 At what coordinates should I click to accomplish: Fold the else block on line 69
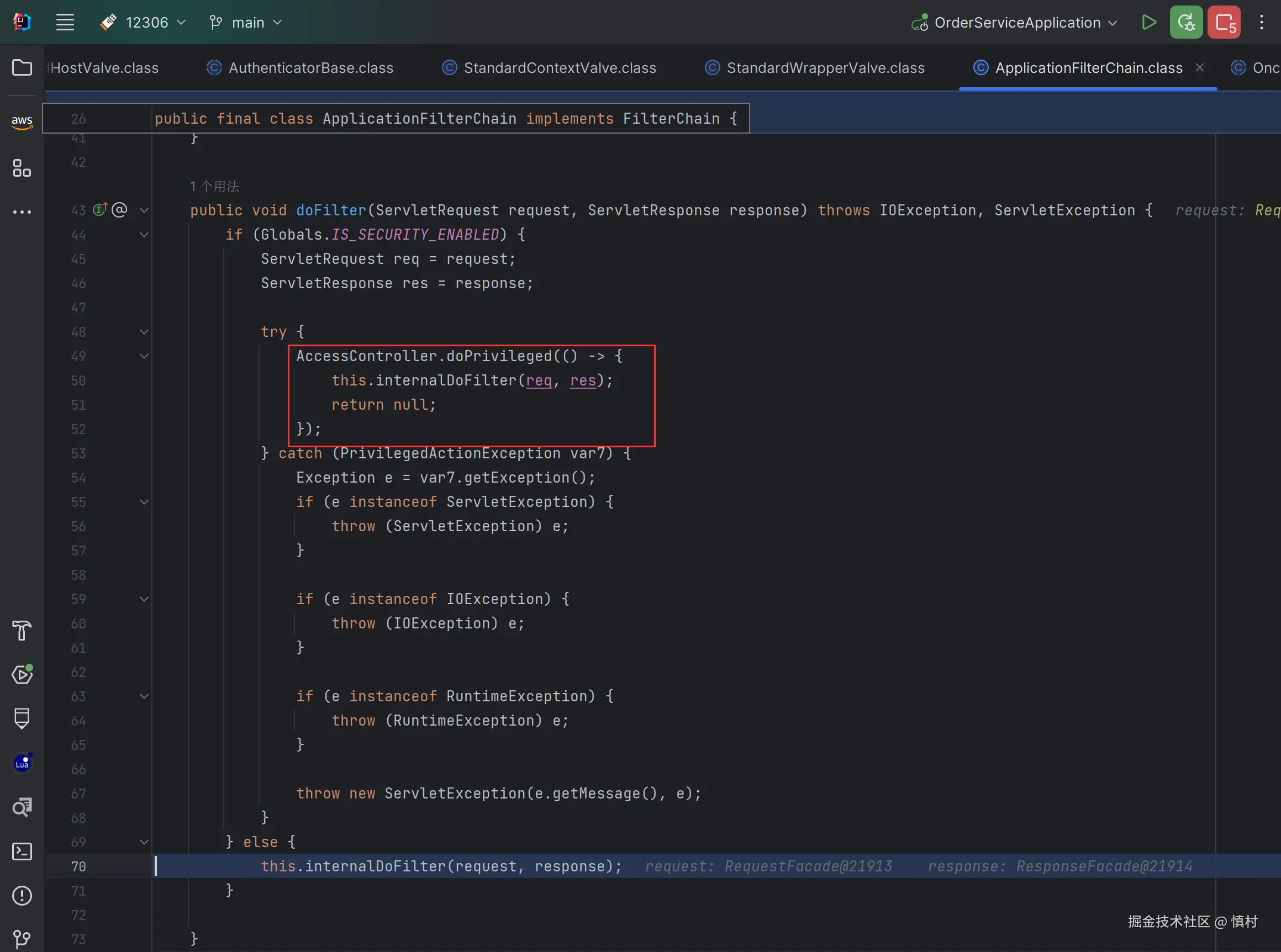tap(144, 842)
